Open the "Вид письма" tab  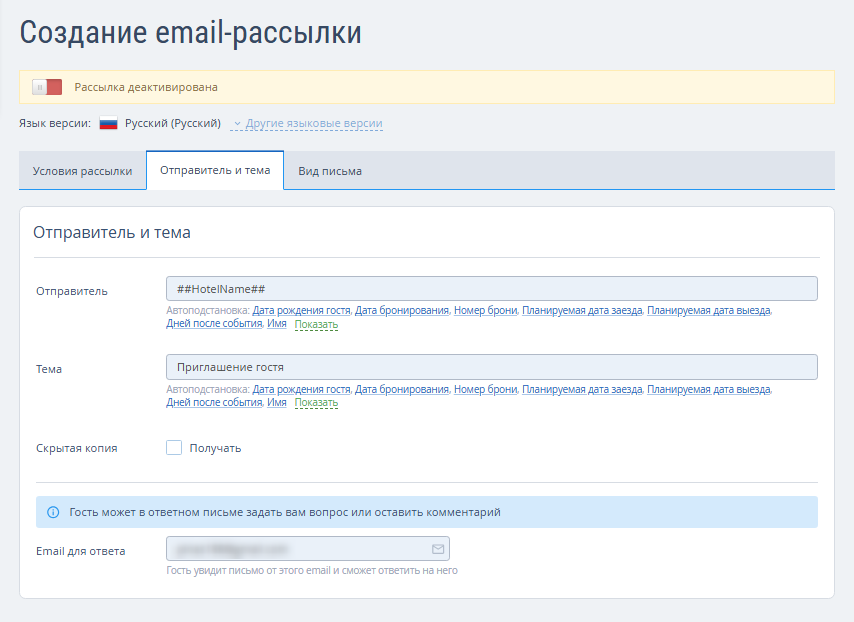tap(330, 171)
